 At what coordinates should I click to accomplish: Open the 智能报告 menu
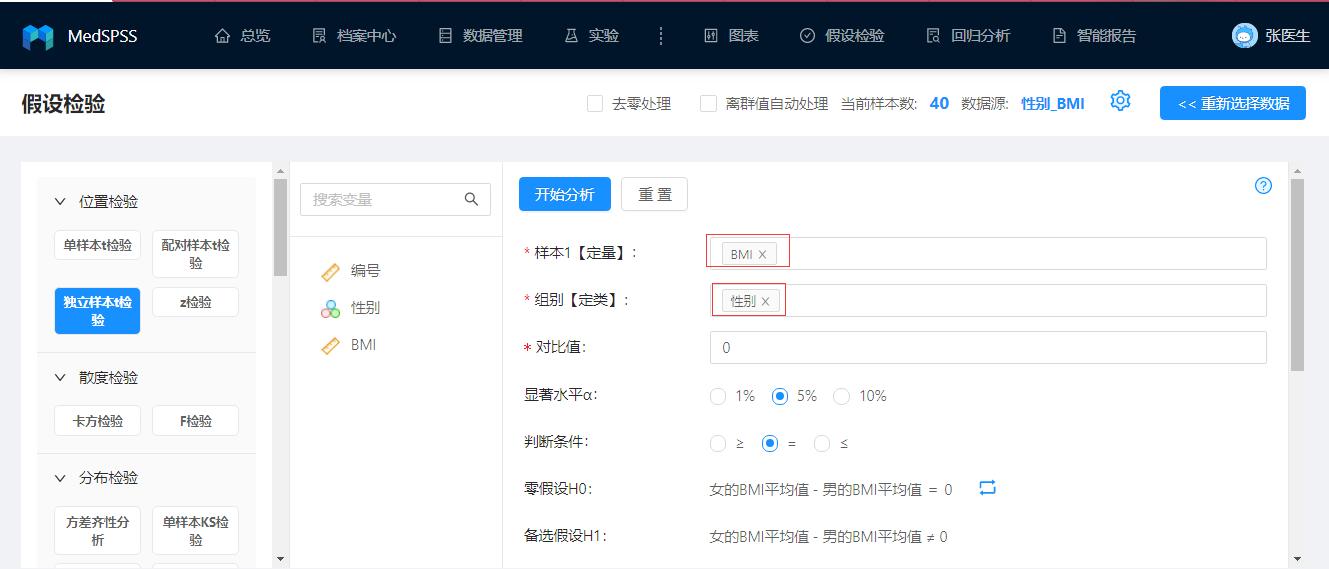[x=1094, y=36]
